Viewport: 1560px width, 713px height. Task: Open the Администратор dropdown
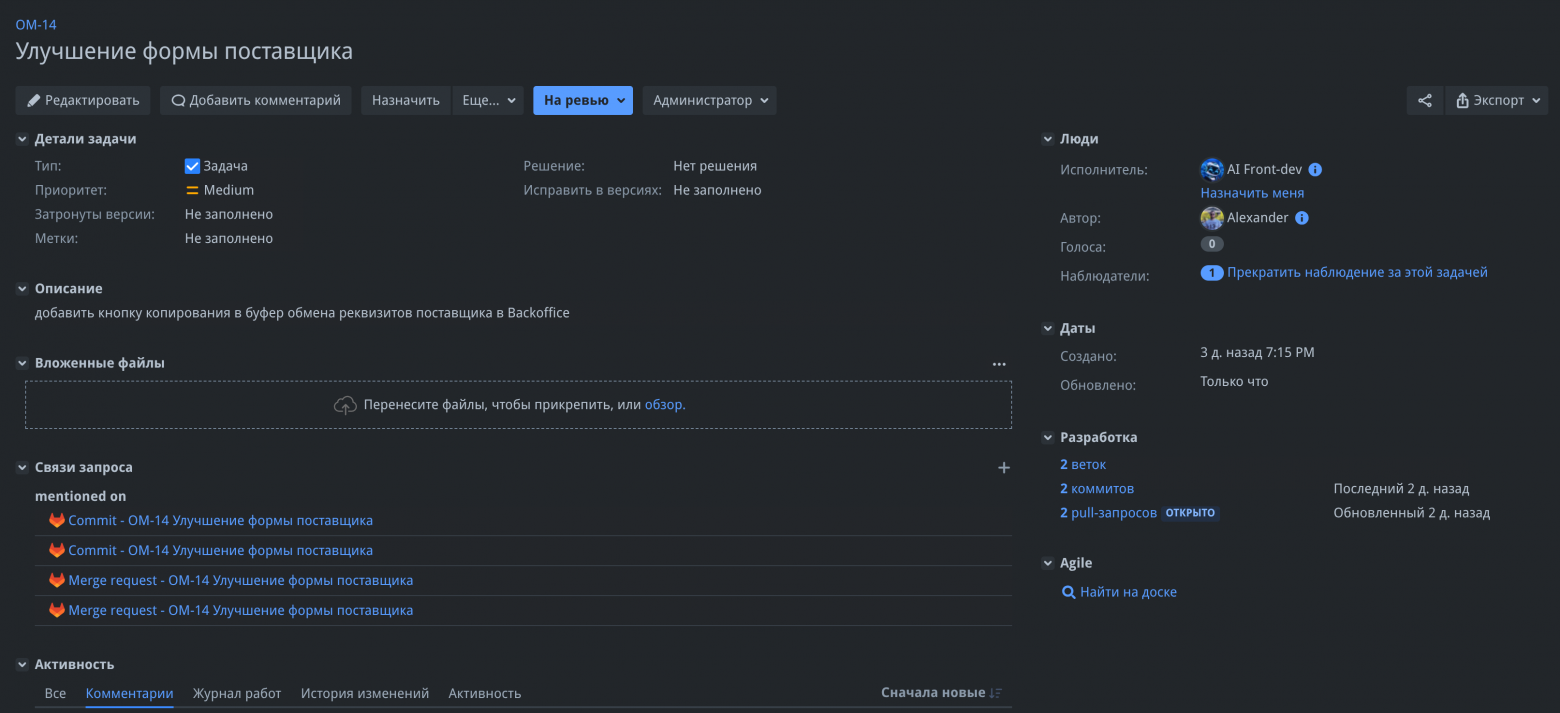click(710, 100)
